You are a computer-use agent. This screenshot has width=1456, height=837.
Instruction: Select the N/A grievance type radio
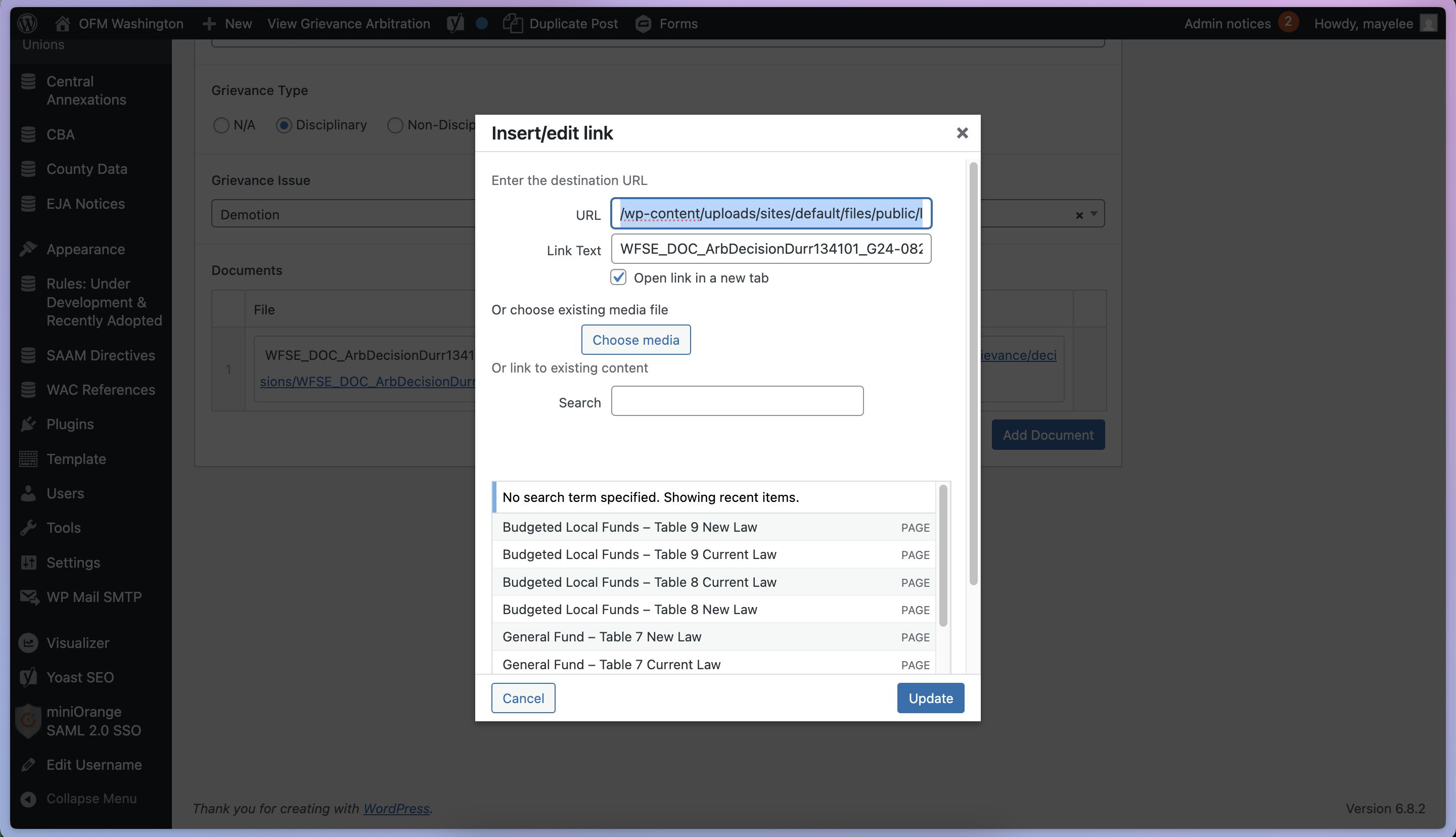(221, 125)
